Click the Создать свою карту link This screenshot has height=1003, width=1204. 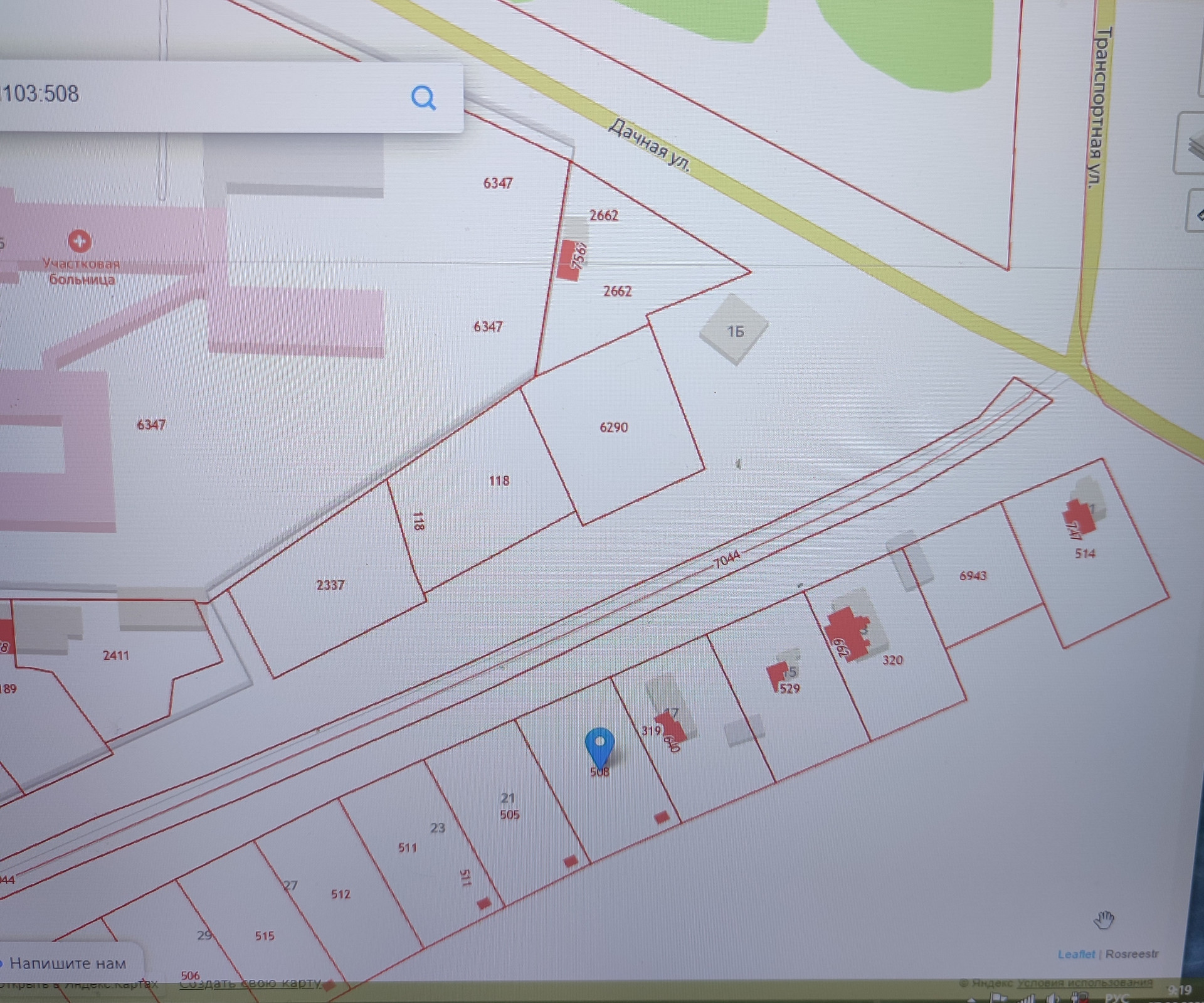tap(251, 984)
